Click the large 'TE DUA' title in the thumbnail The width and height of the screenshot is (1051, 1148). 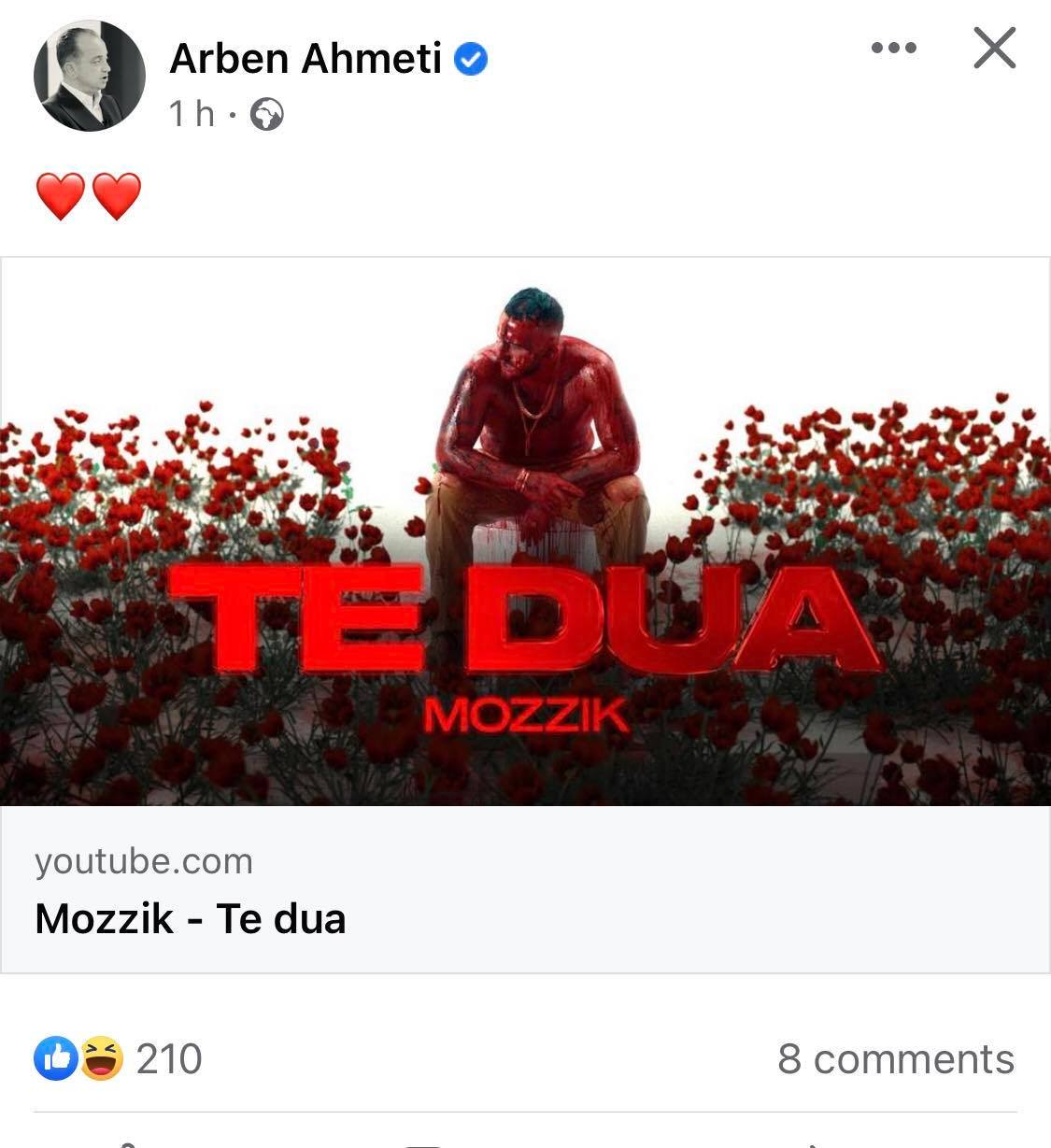pyautogui.click(x=525, y=617)
